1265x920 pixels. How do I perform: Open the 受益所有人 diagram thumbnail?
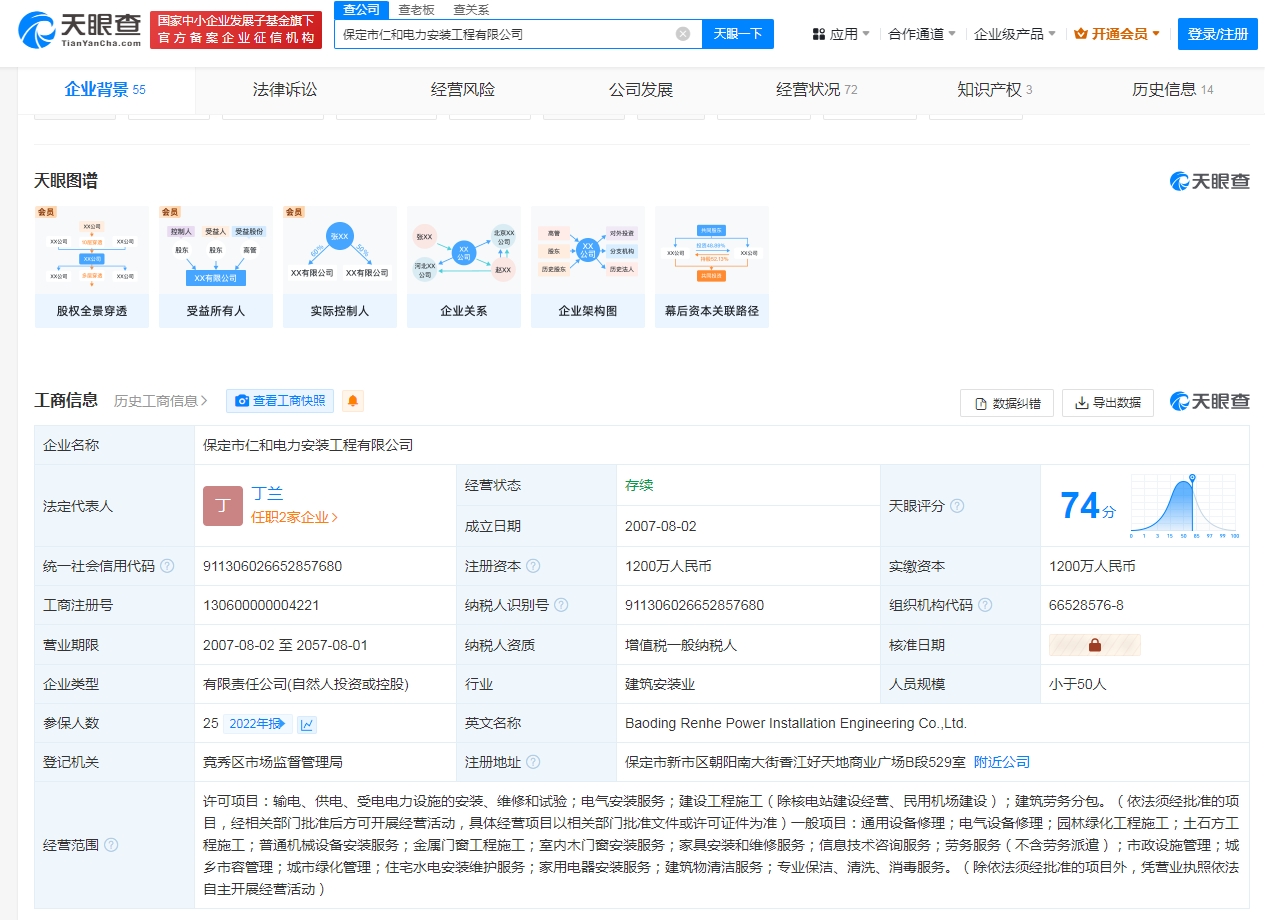(x=216, y=267)
